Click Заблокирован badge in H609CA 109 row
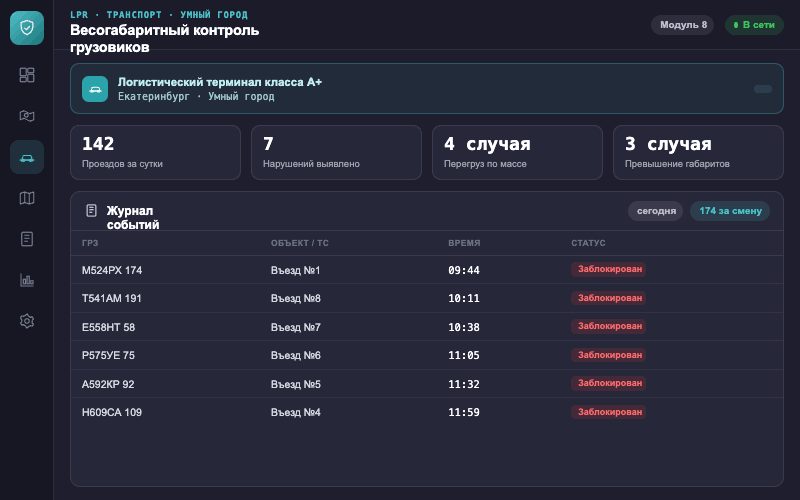 (609, 412)
